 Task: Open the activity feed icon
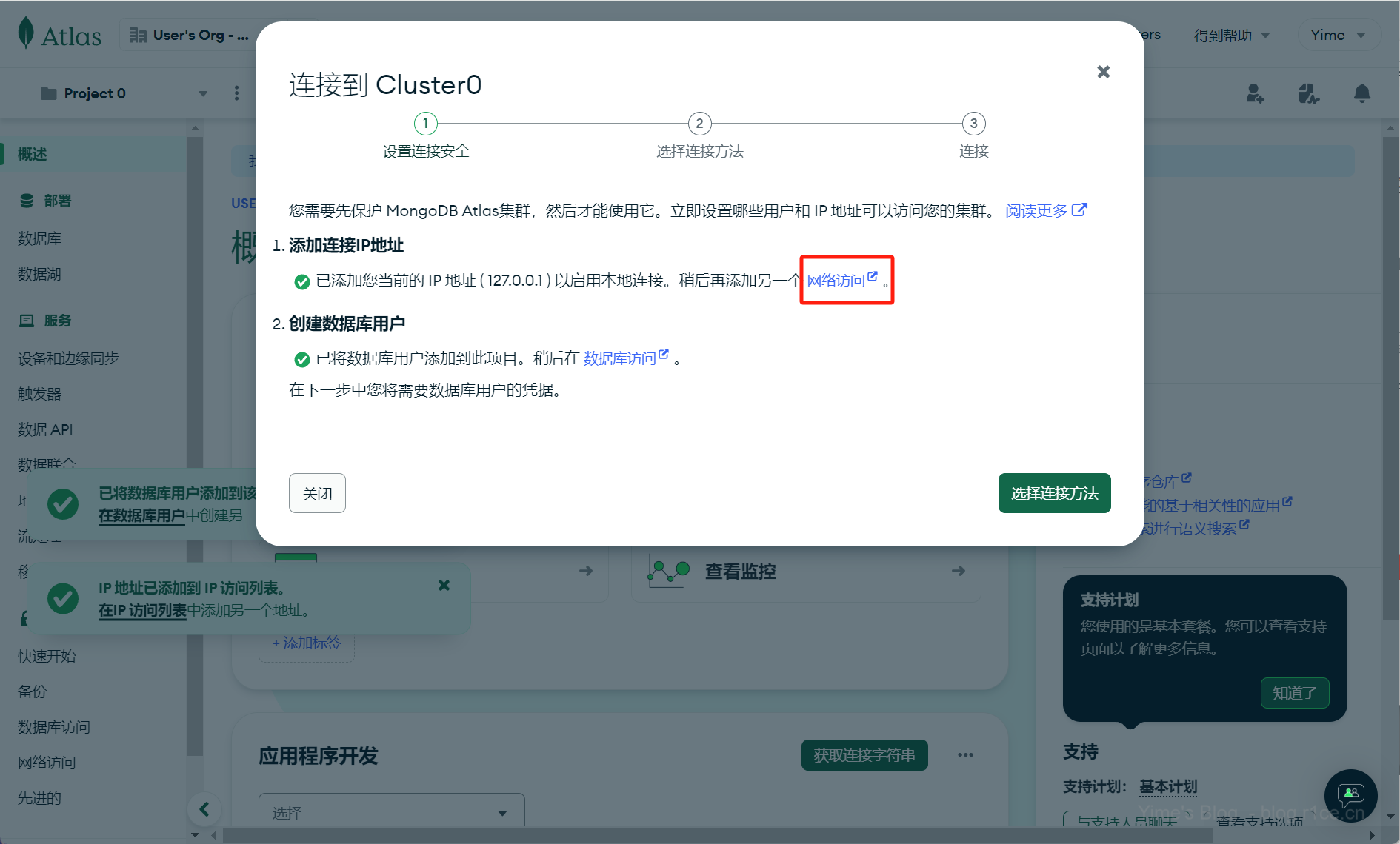[x=1308, y=93]
